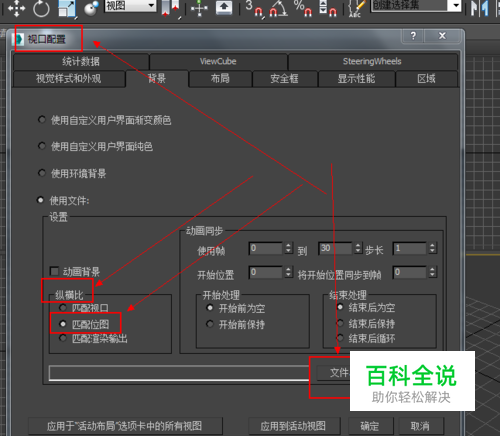Image resolution: width=500 pixels, height=436 pixels.
Task: Close the 视口配置 dialog with X
Action: [x=442, y=35]
